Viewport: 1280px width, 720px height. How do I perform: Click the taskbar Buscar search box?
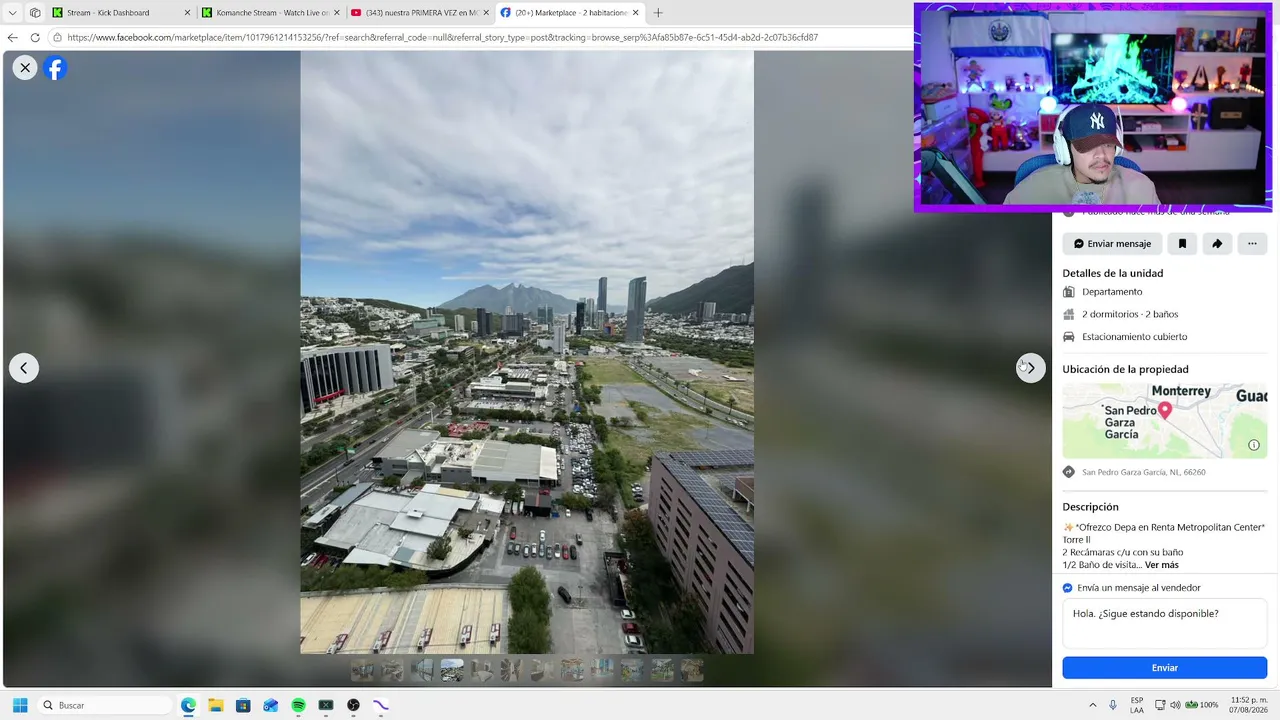[105, 705]
